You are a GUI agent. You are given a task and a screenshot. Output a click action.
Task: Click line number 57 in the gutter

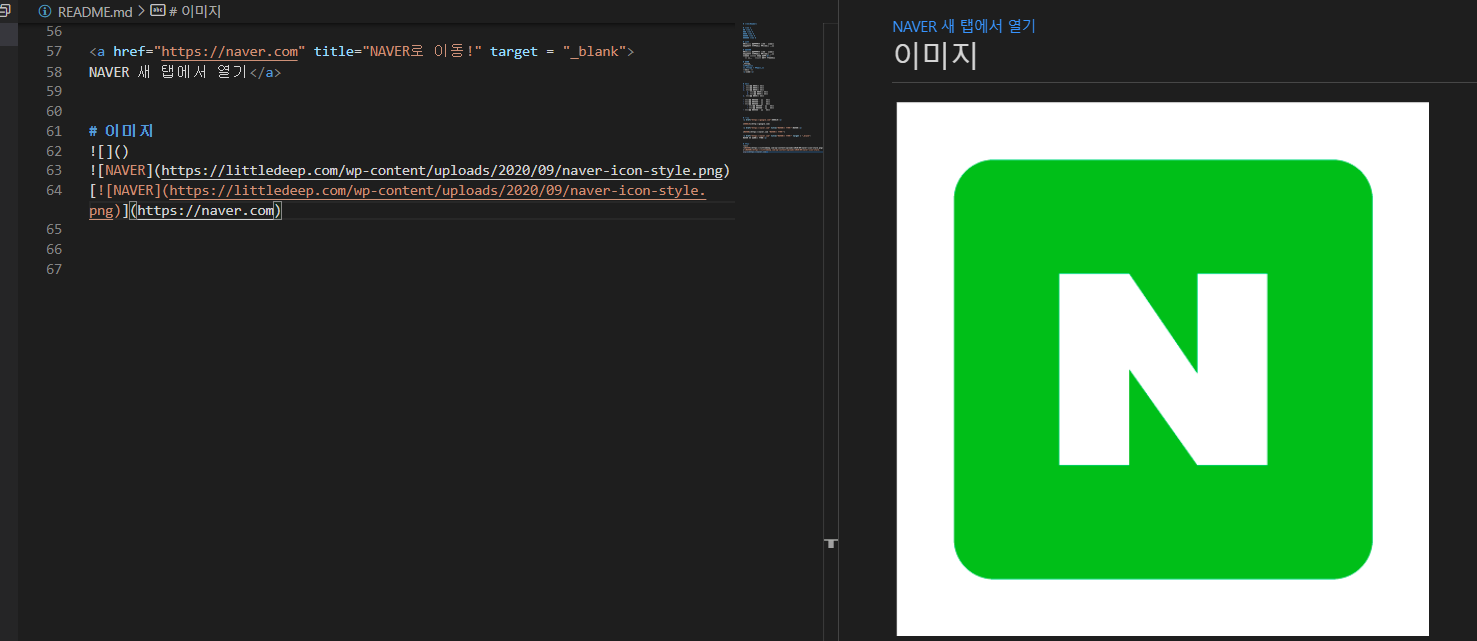click(54, 51)
